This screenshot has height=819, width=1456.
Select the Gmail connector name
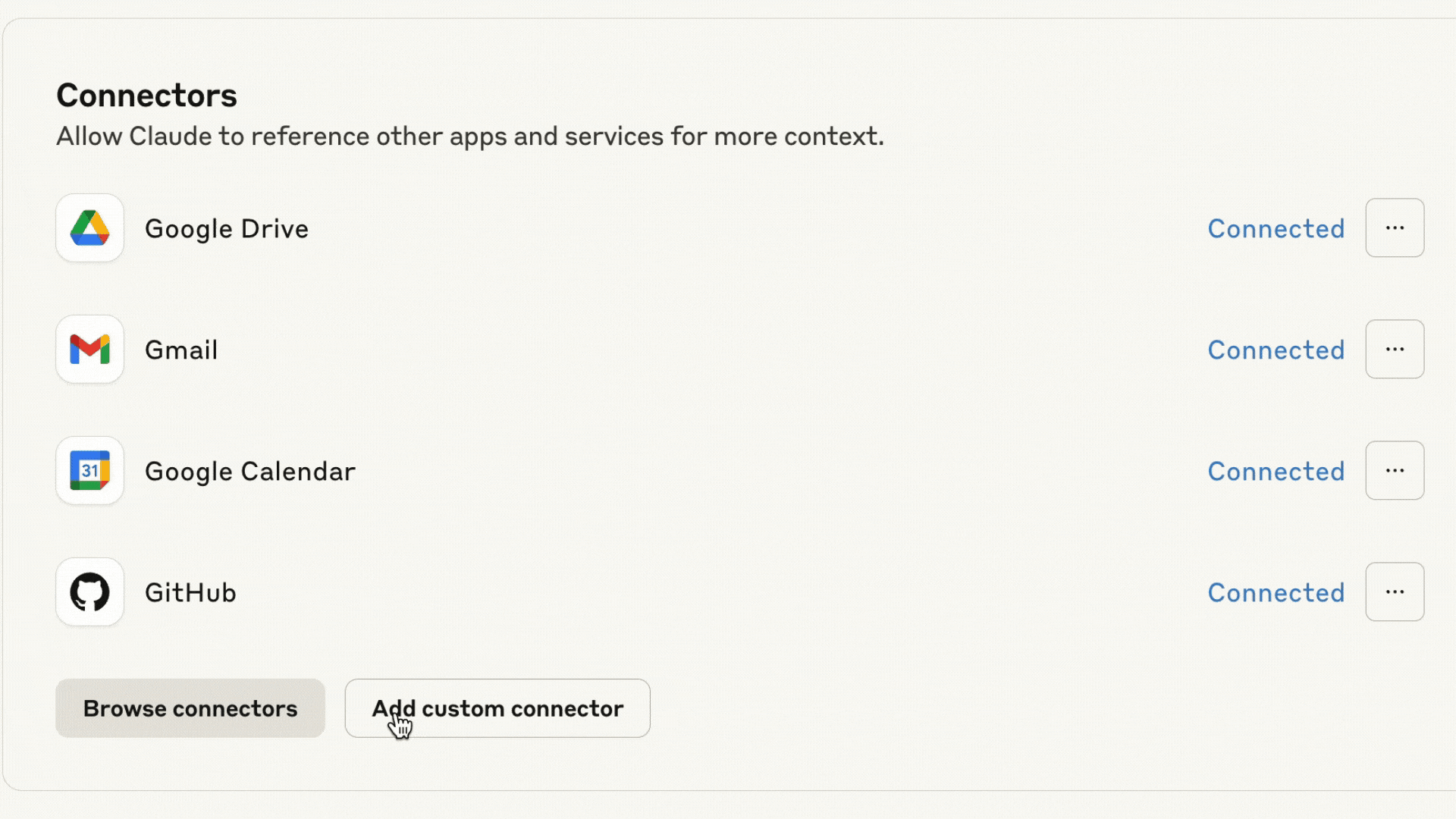click(181, 350)
